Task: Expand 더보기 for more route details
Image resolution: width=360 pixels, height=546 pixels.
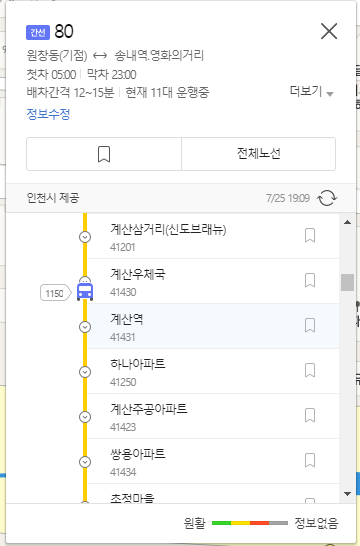Action: click(312, 92)
